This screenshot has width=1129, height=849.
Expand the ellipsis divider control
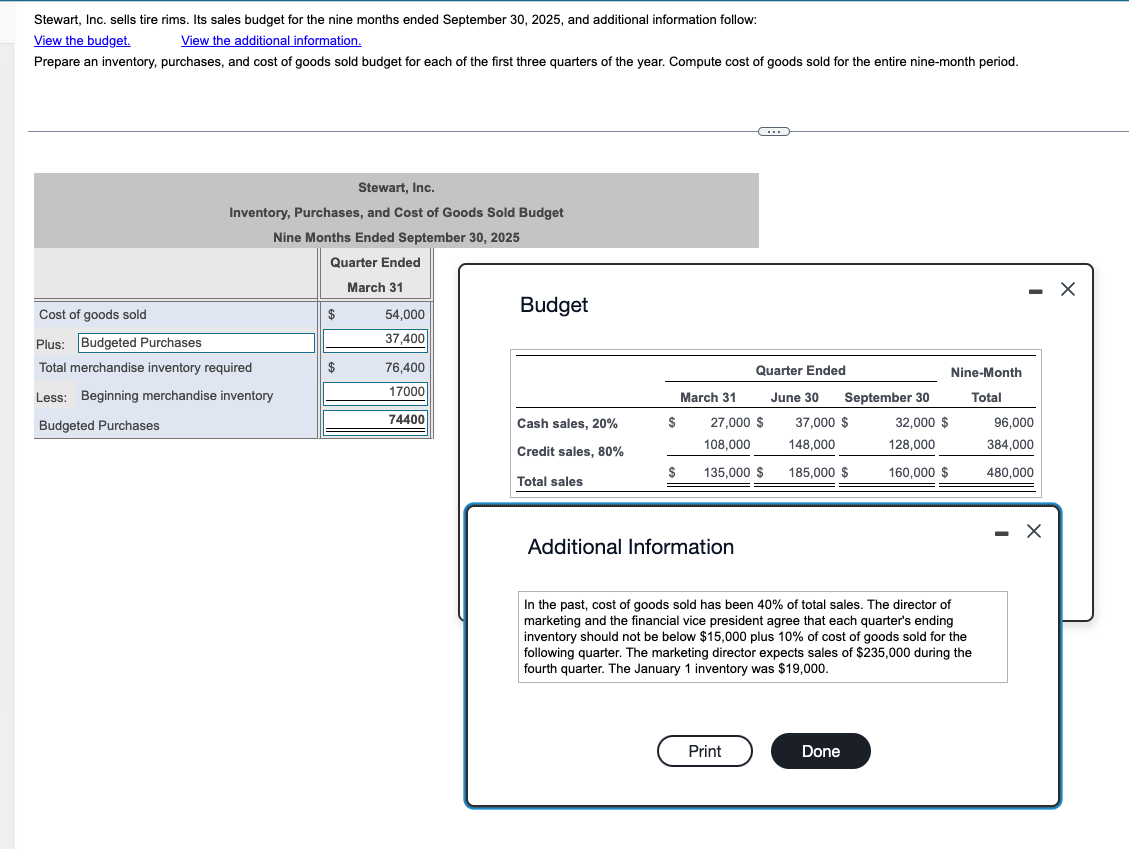pos(772,130)
